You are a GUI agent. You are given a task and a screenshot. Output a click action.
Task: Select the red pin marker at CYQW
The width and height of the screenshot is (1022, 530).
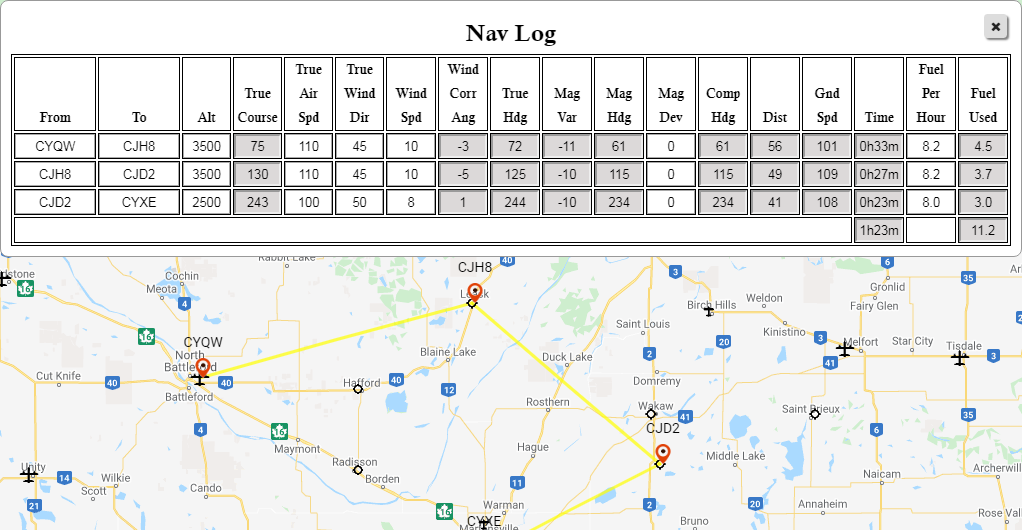(x=203, y=369)
